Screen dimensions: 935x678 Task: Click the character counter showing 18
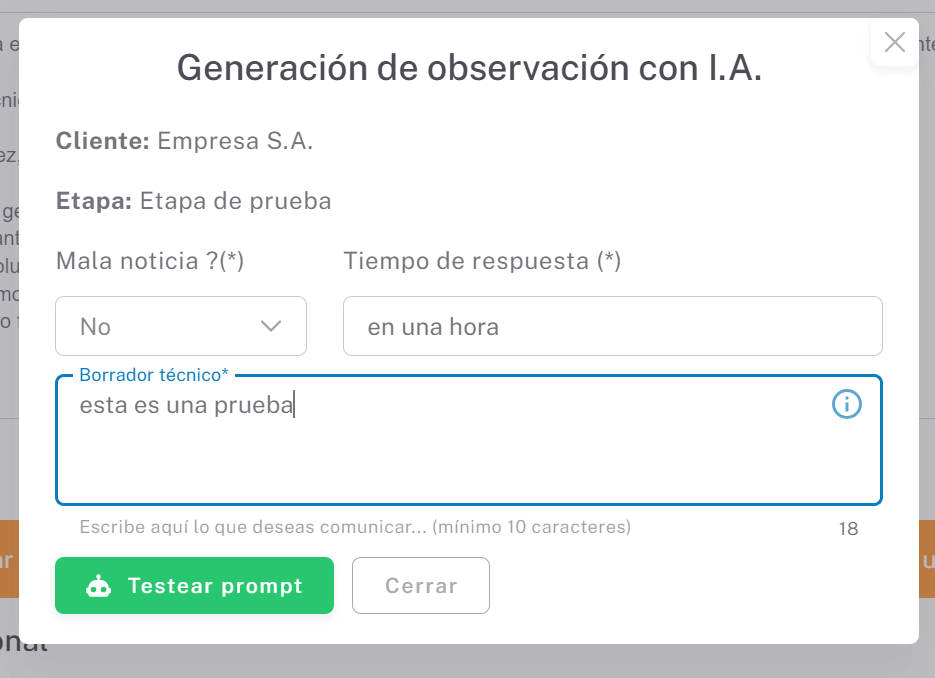[848, 529]
